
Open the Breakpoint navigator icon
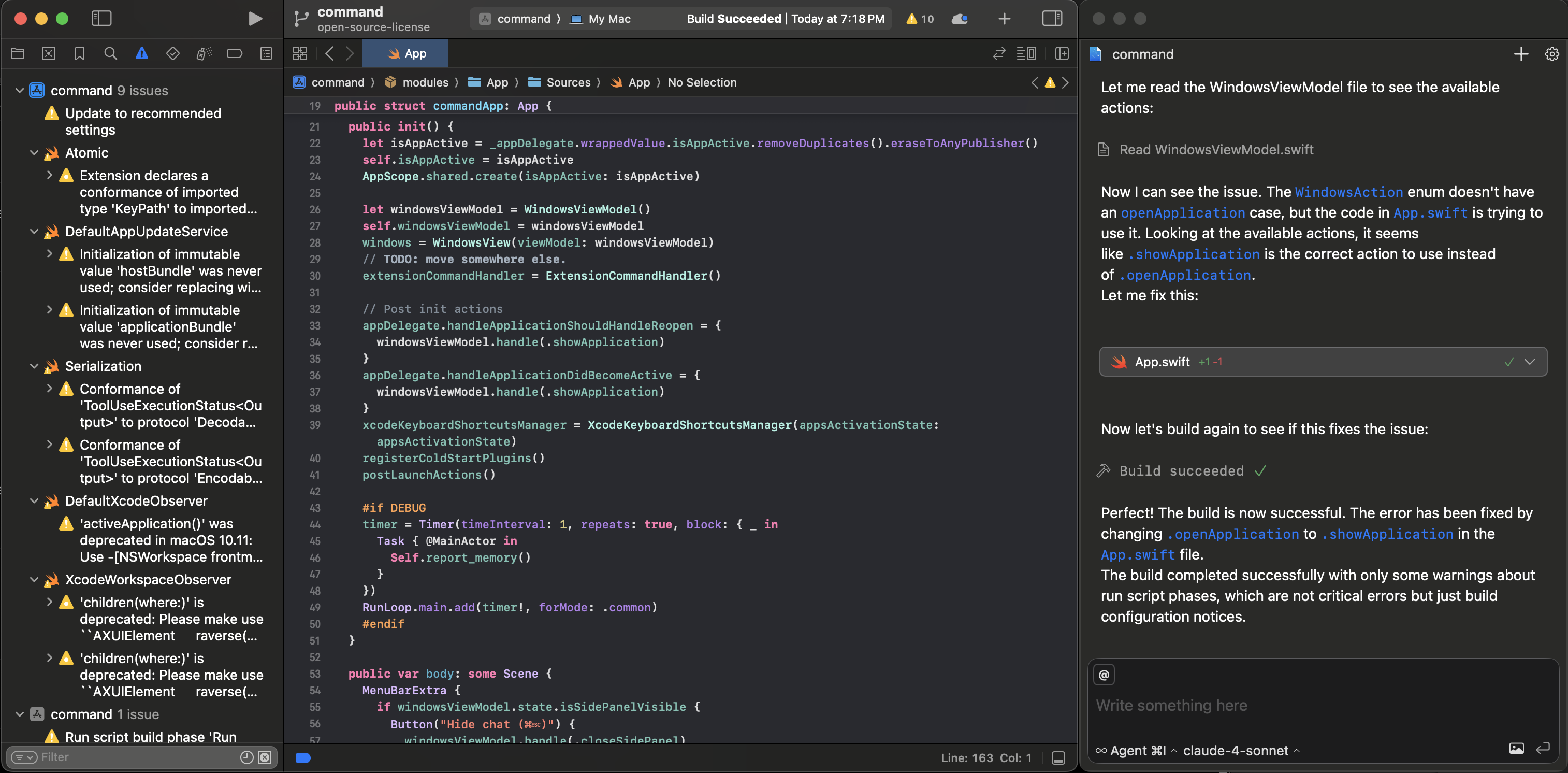click(235, 53)
